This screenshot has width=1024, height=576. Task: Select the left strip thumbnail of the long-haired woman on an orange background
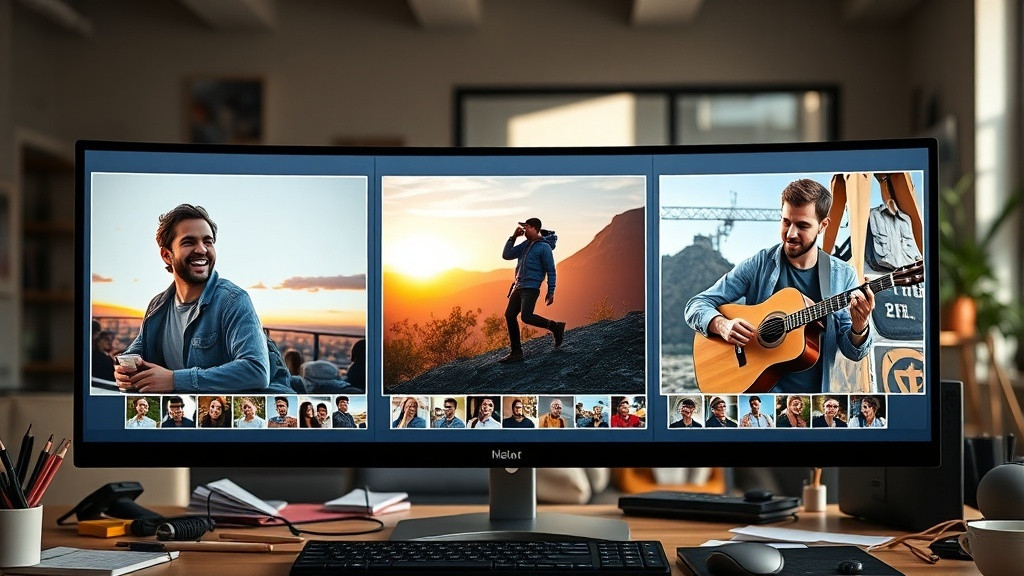[x=214, y=412]
